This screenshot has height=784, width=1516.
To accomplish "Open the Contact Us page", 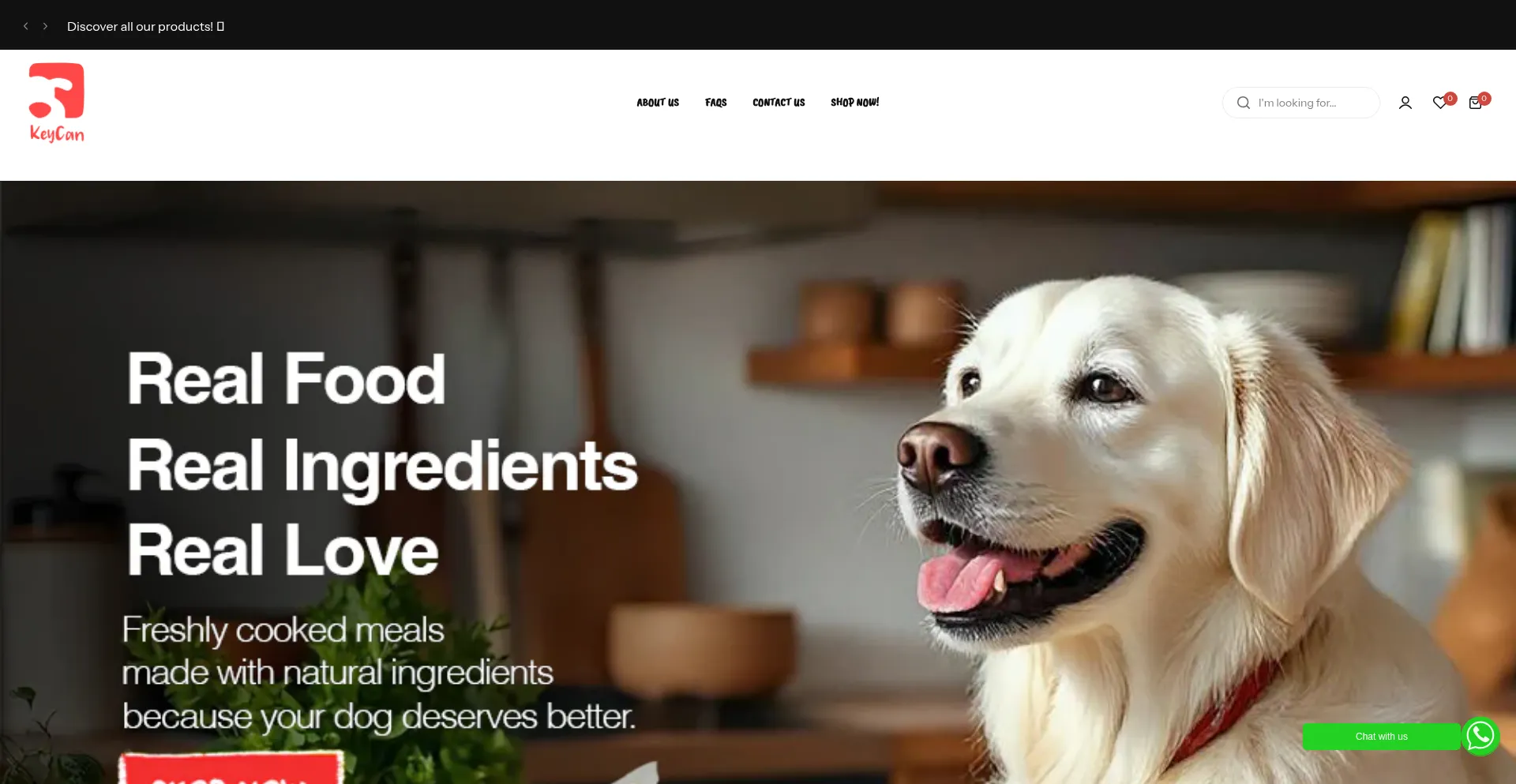I will click(779, 103).
